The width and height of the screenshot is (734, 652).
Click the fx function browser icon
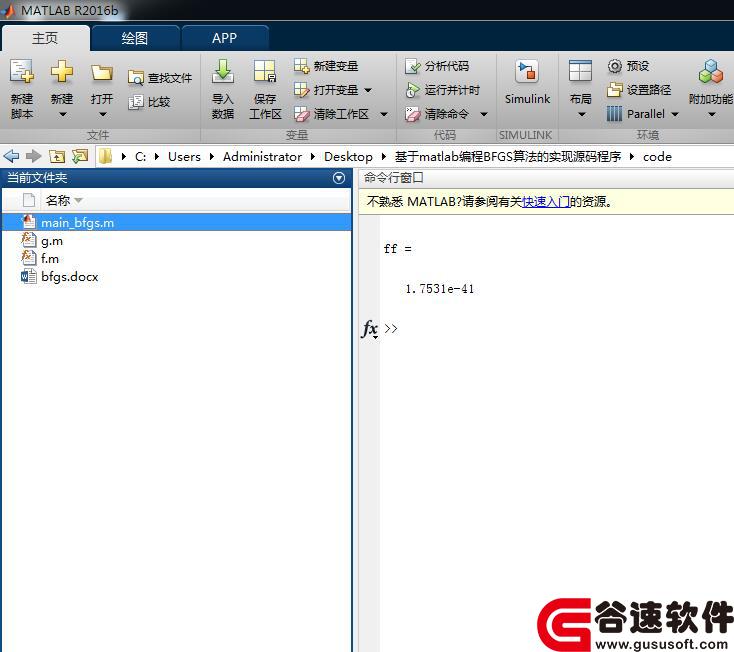pyautogui.click(x=369, y=329)
